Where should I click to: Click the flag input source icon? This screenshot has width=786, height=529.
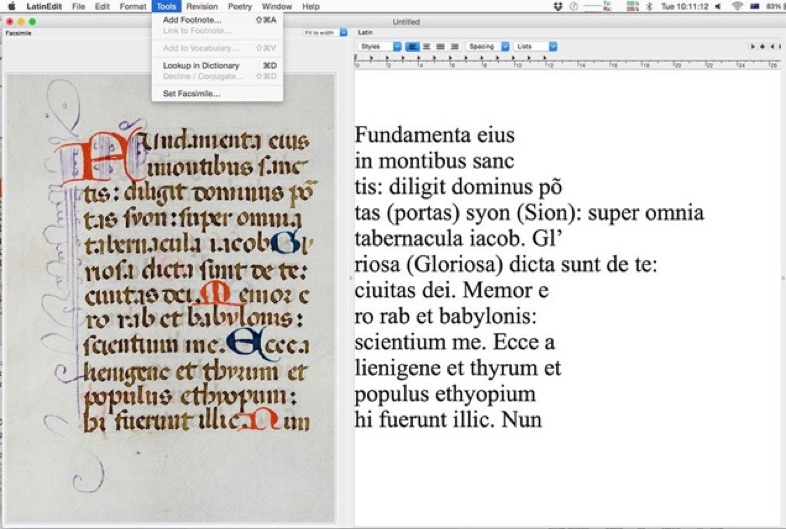754,7
